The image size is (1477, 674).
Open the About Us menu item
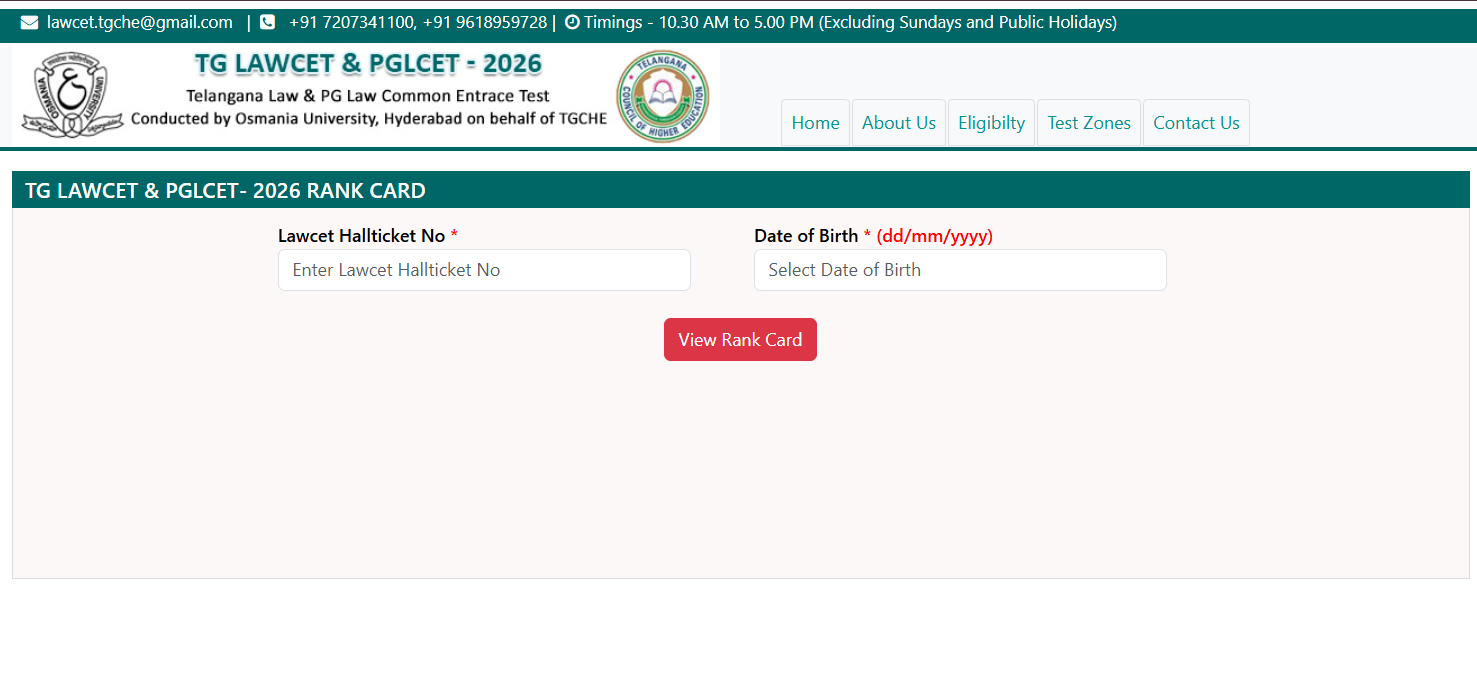click(x=899, y=123)
